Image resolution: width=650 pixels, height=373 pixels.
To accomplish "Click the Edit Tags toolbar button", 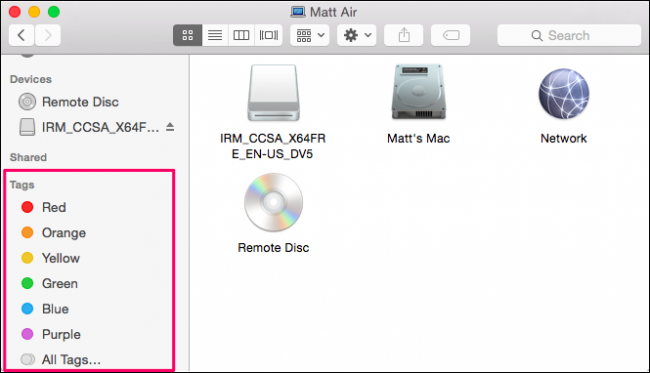I will point(451,35).
